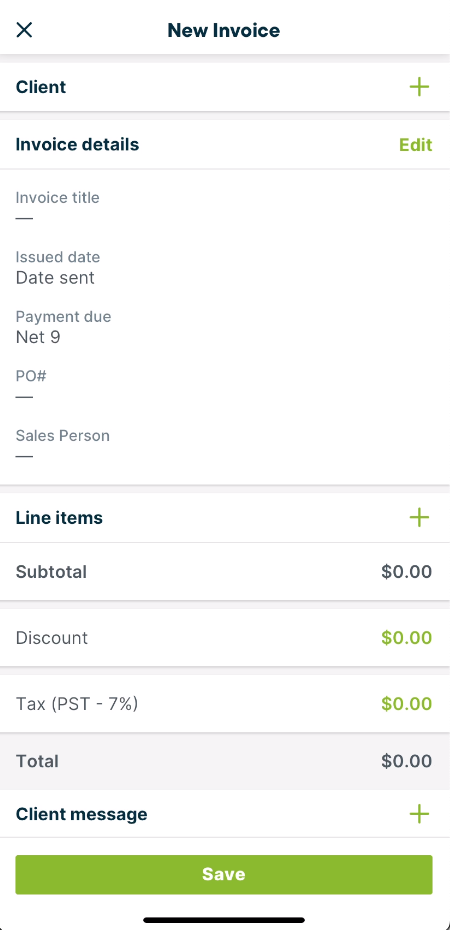Edit the Discount amount $0.00
This screenshot has height=930, width=450.
[407, 638]
